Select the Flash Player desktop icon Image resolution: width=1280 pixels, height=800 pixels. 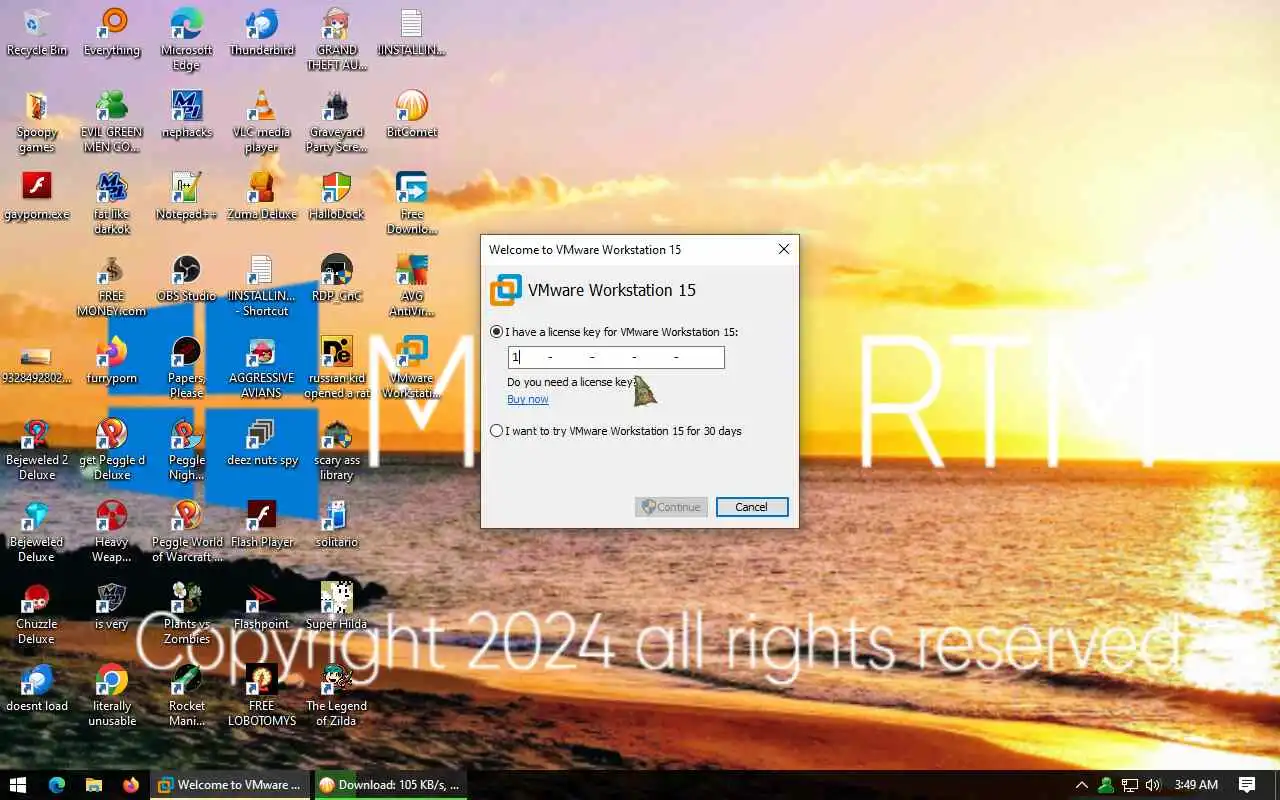coord(261,524)
